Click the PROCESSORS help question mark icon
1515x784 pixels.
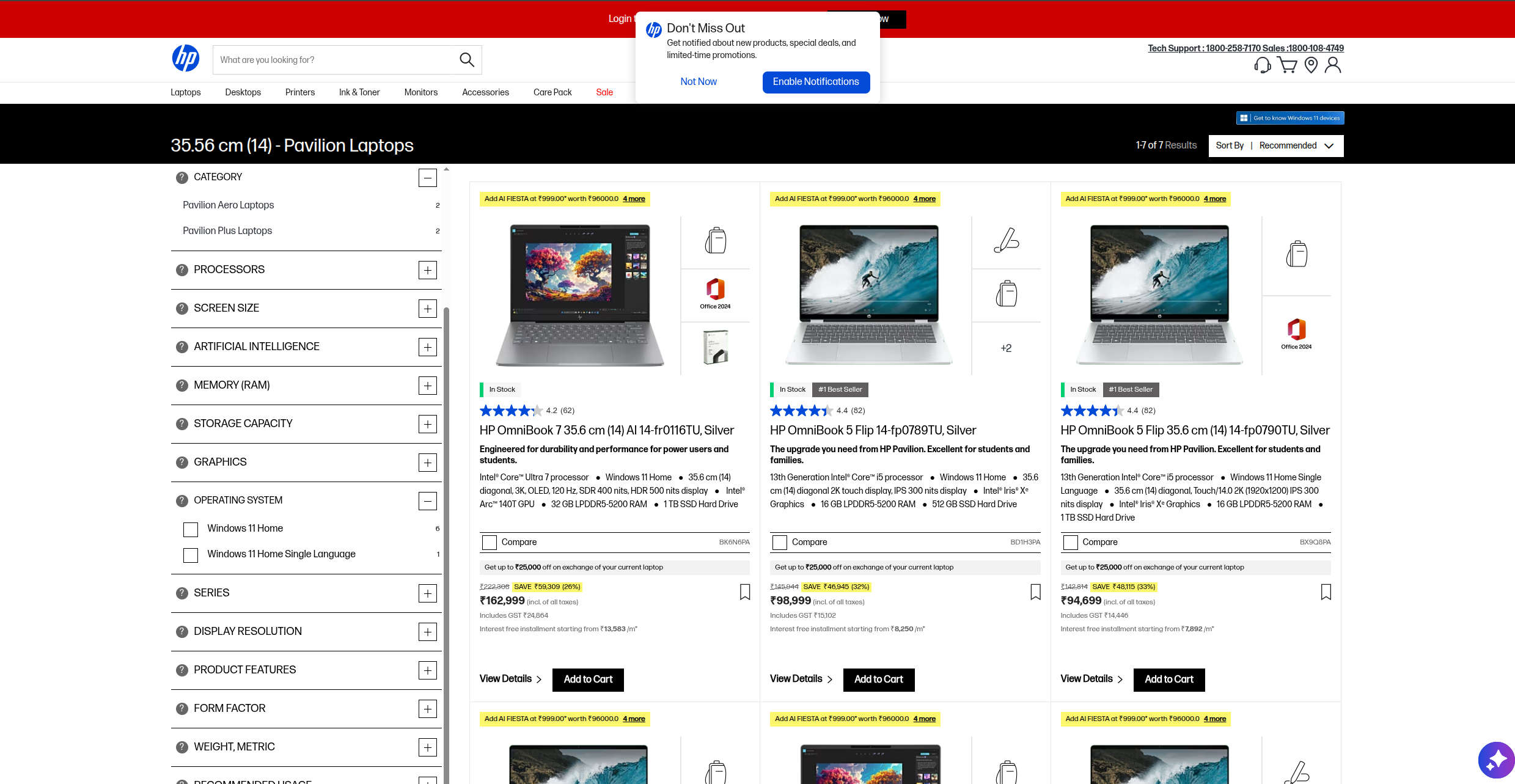click(x=182, y=269)
